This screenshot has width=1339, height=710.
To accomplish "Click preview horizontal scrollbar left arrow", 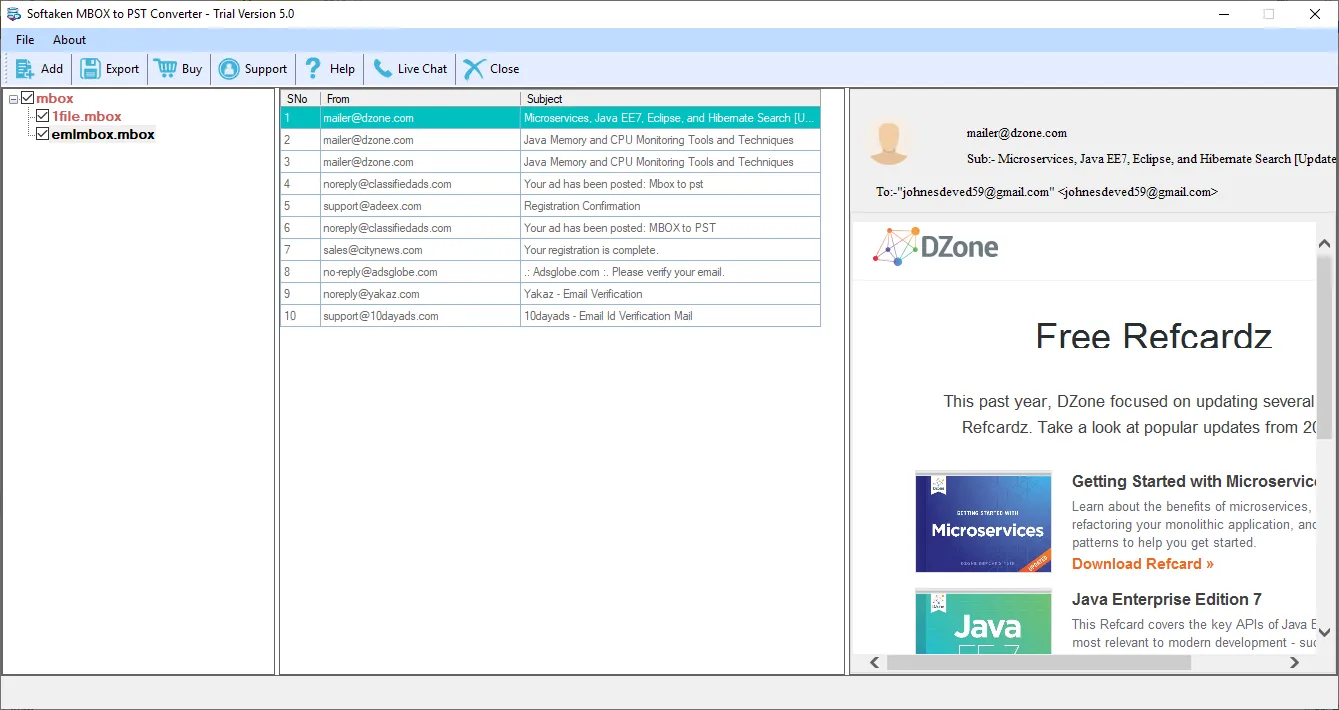I will coord(874,662).
